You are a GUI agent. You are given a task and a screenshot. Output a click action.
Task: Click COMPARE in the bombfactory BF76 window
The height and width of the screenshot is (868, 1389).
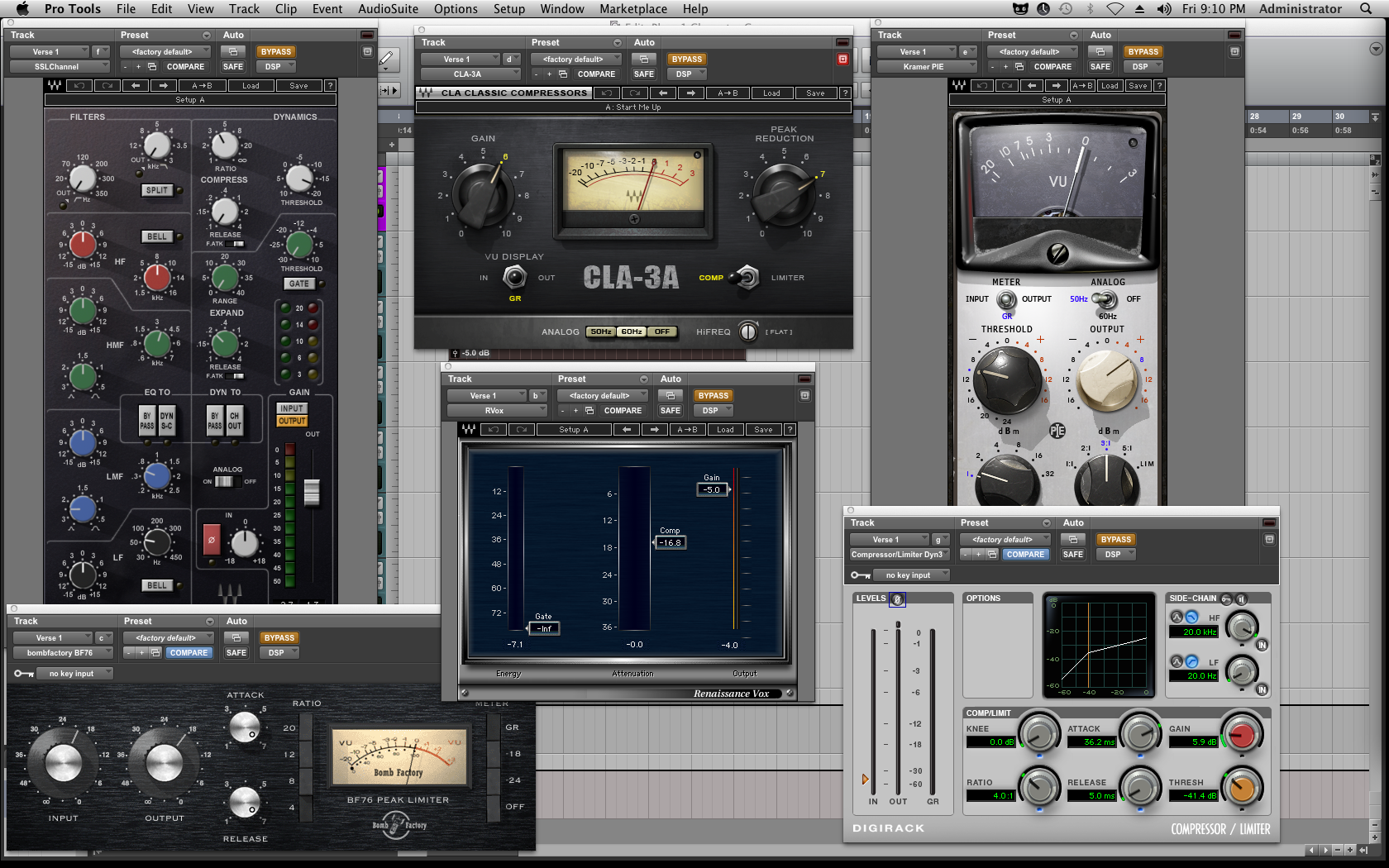point(189,652)
